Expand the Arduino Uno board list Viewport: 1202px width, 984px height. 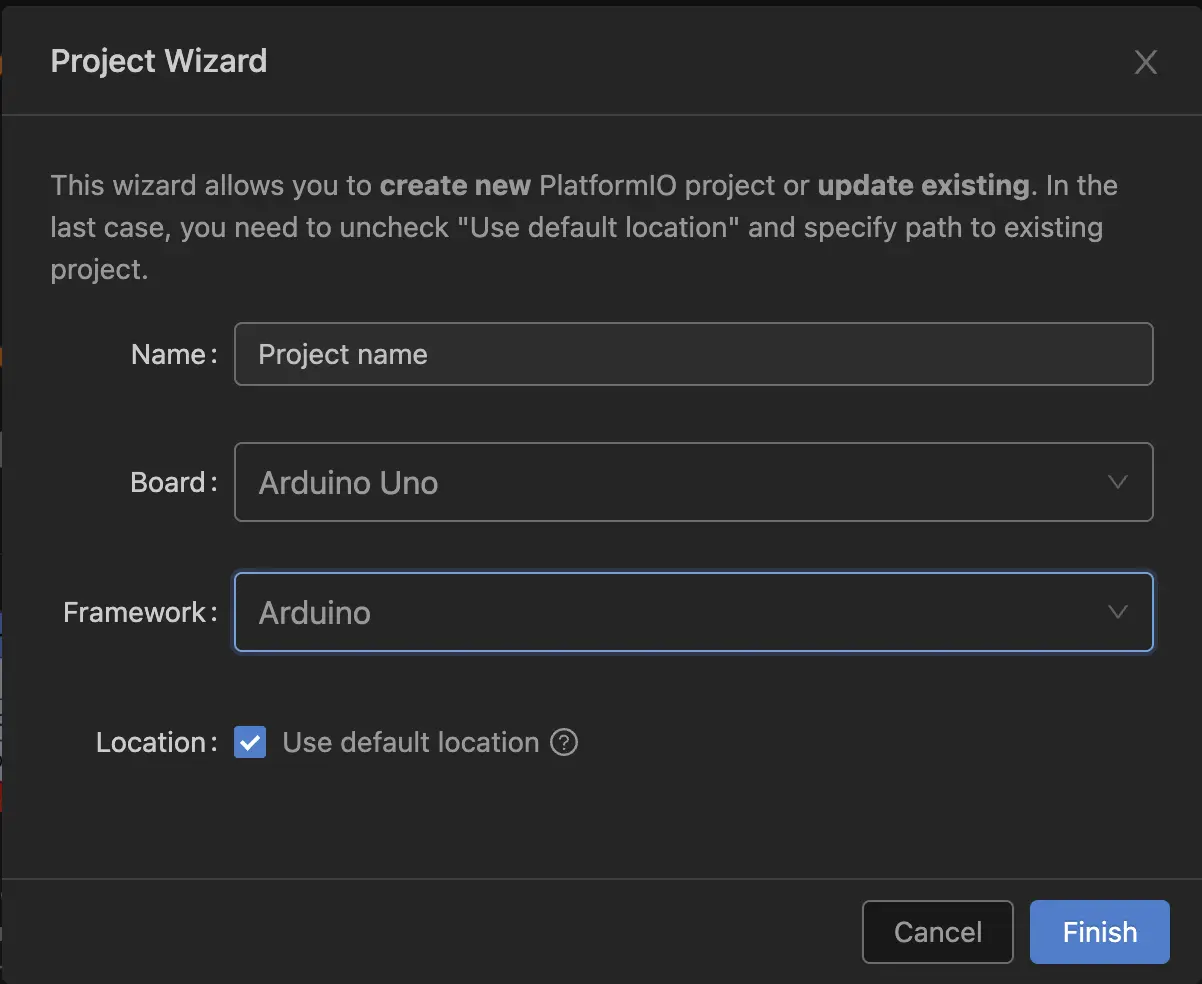click(693, 482)
